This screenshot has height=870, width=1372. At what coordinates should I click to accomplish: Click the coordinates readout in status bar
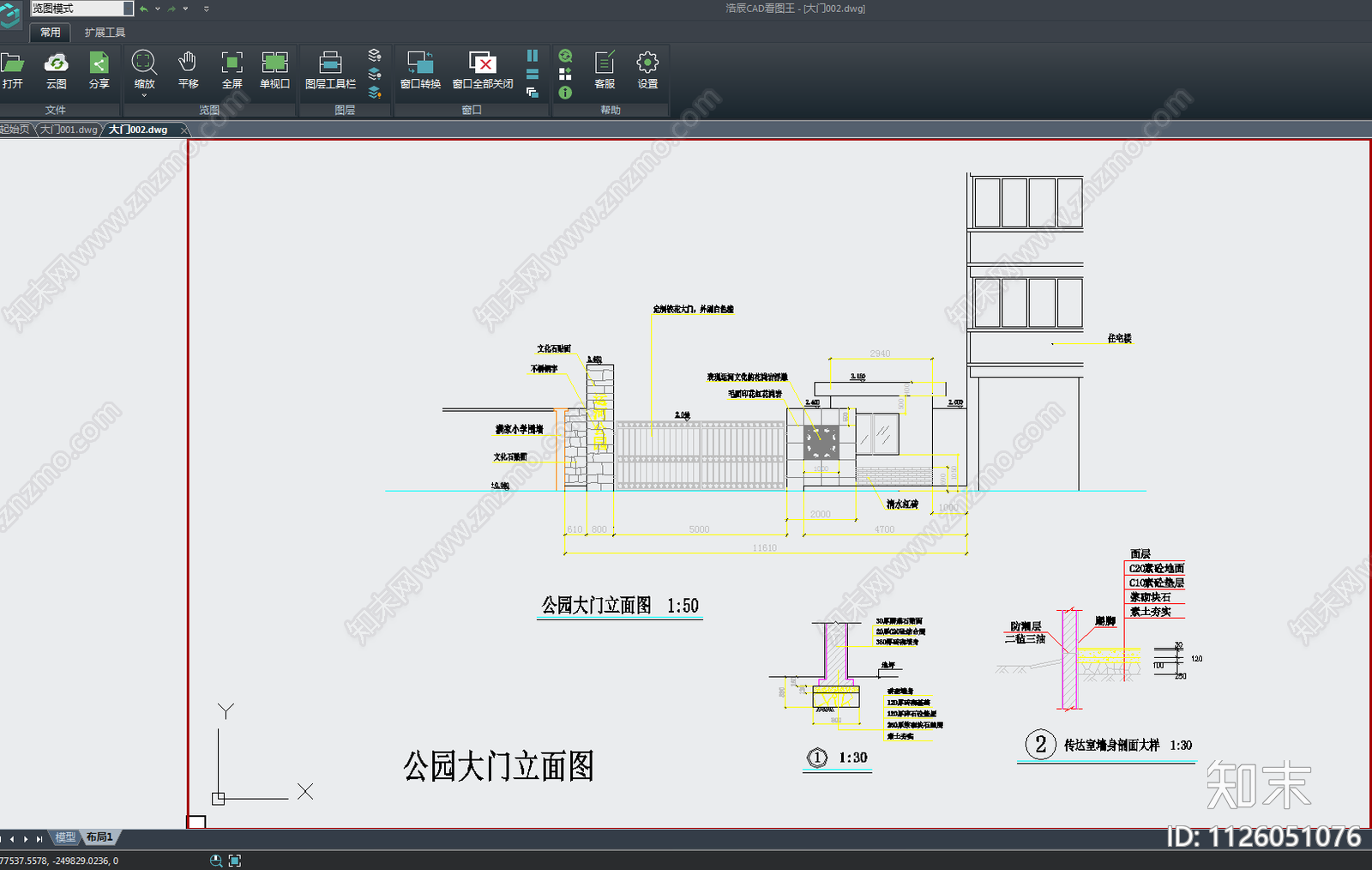58,861
